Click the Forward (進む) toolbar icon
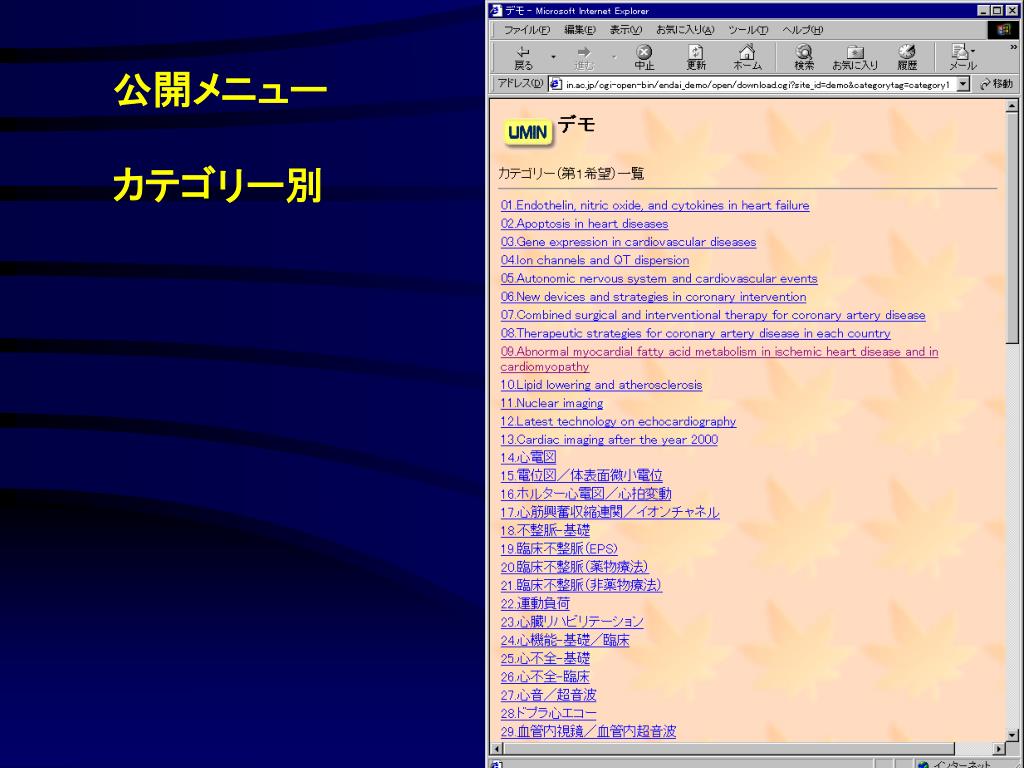Screen dimensions: 1024x768 click(584, 57)
